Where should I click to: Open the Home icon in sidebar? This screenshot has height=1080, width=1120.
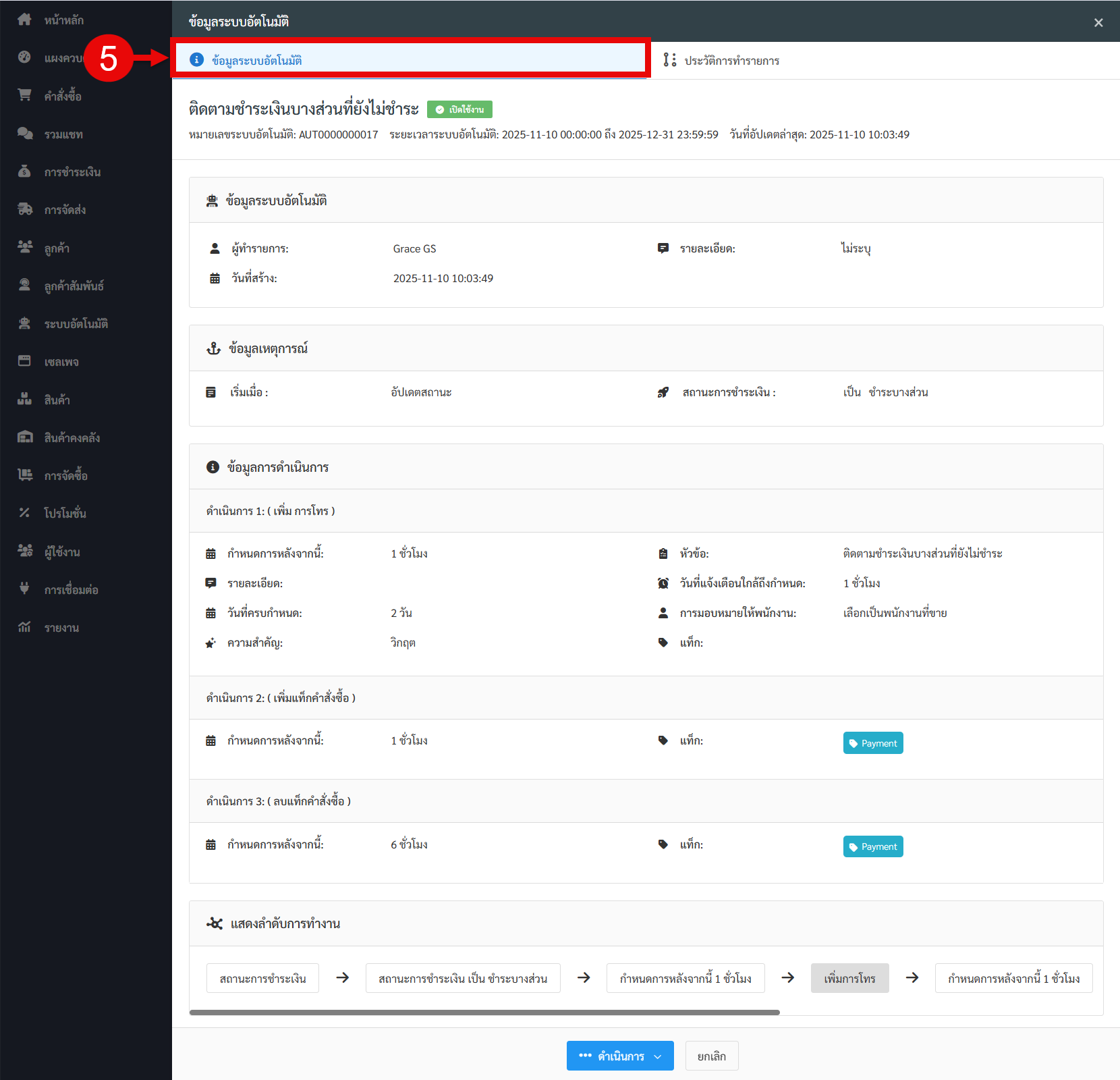point(24,20)
